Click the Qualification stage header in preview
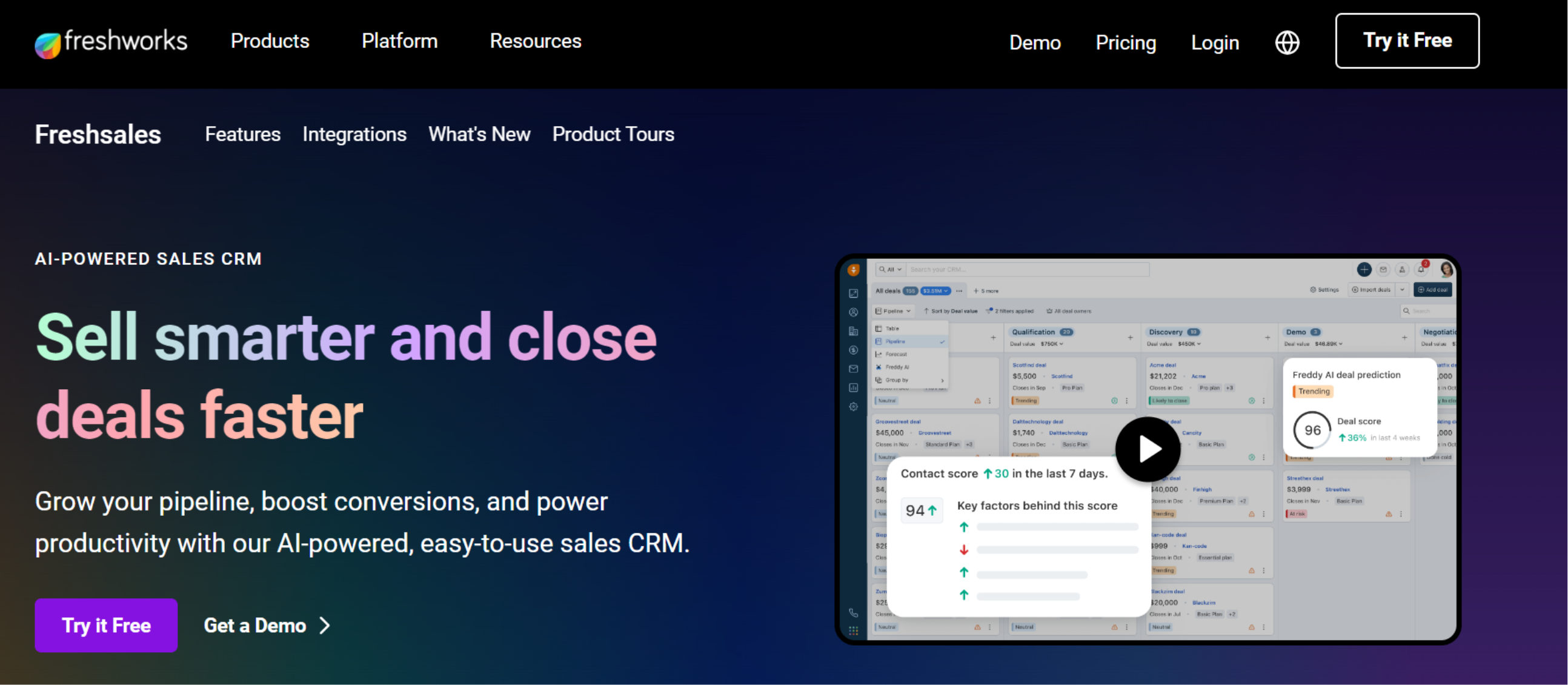Viewport: 1568px width, 685px height. pos(1041,332)
